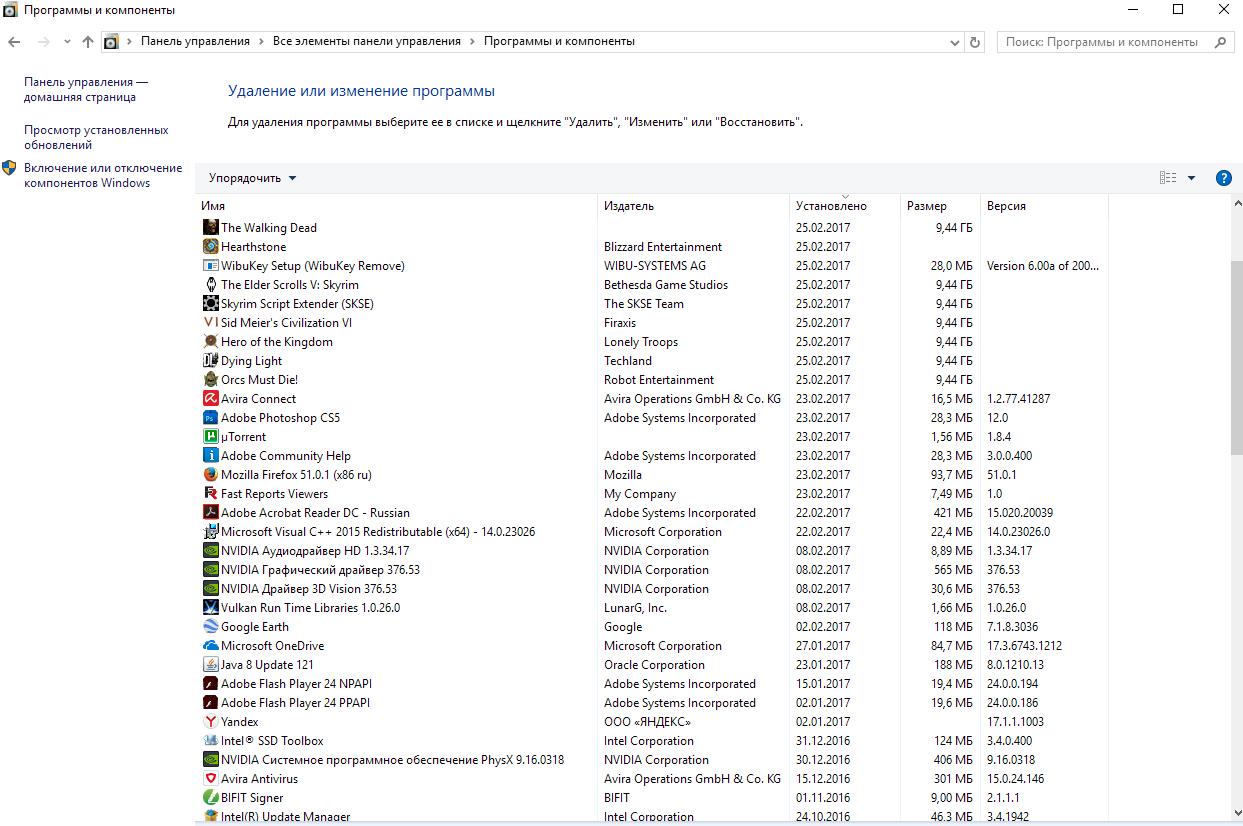Click The Walking Dead program icon
This screenshot has width=1243, height=826.
tap(211, 228)
